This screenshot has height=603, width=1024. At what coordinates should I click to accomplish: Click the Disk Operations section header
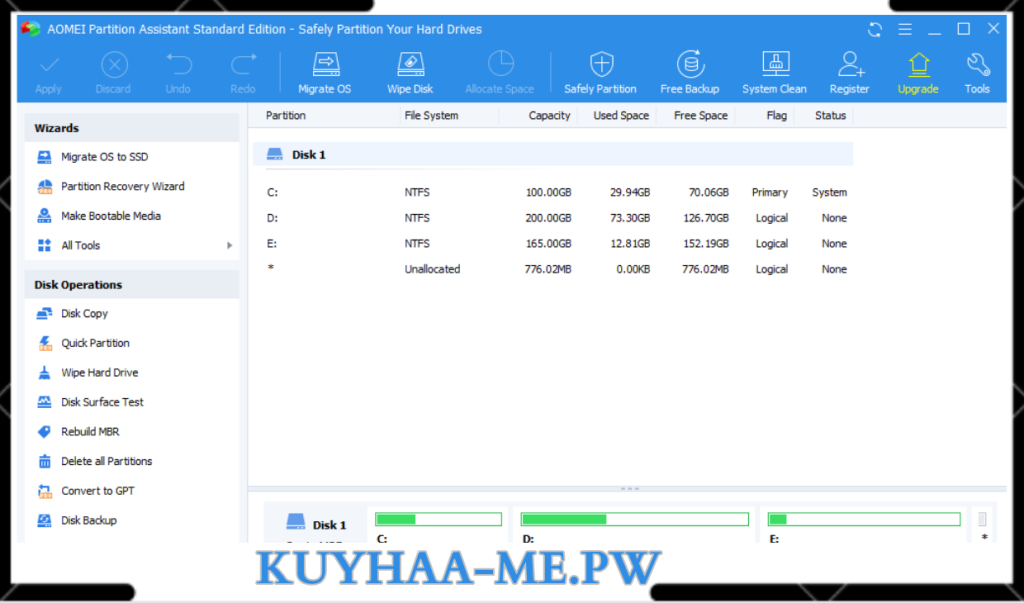click(x=132, y=285)
